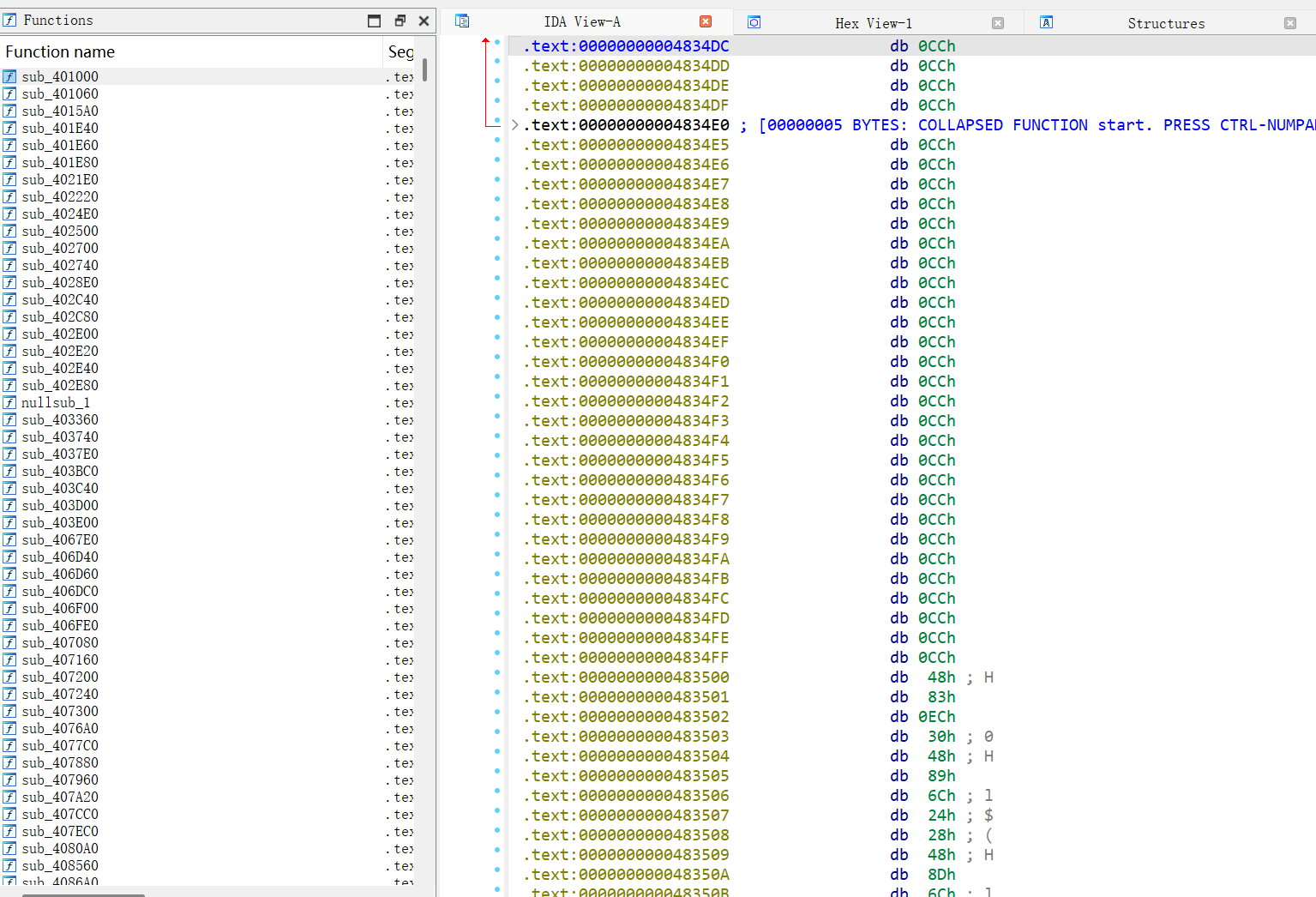Click the Functions list vertical scrollbar thumb
This screenshot has height=897, width=1316.
424,70
